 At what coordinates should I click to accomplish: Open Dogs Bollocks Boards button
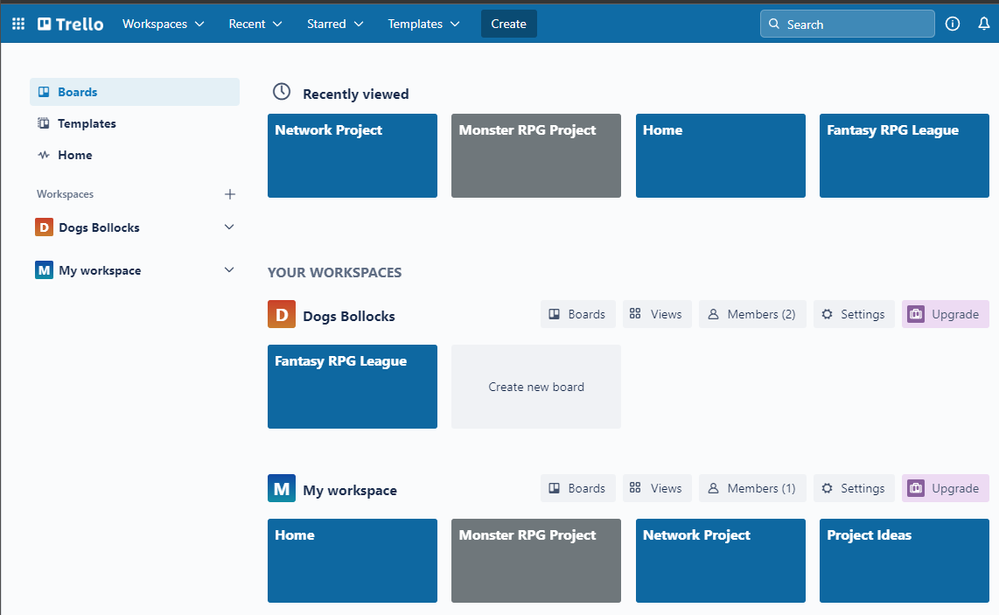click(578, 314)
